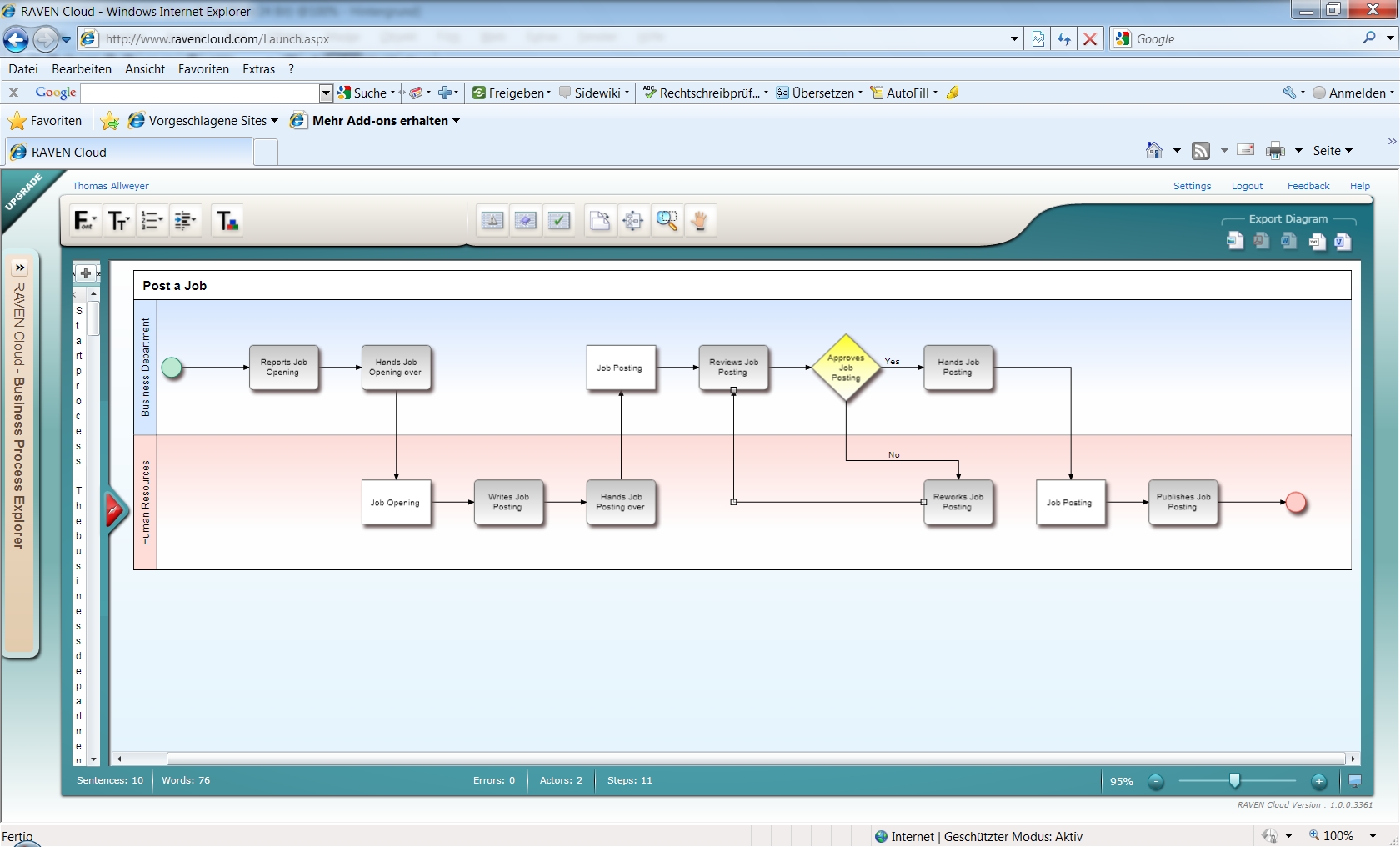Screen dimensions: 1400x847
Task: Click the browser stop loading X icon
Action: (x=1089, y=38)
